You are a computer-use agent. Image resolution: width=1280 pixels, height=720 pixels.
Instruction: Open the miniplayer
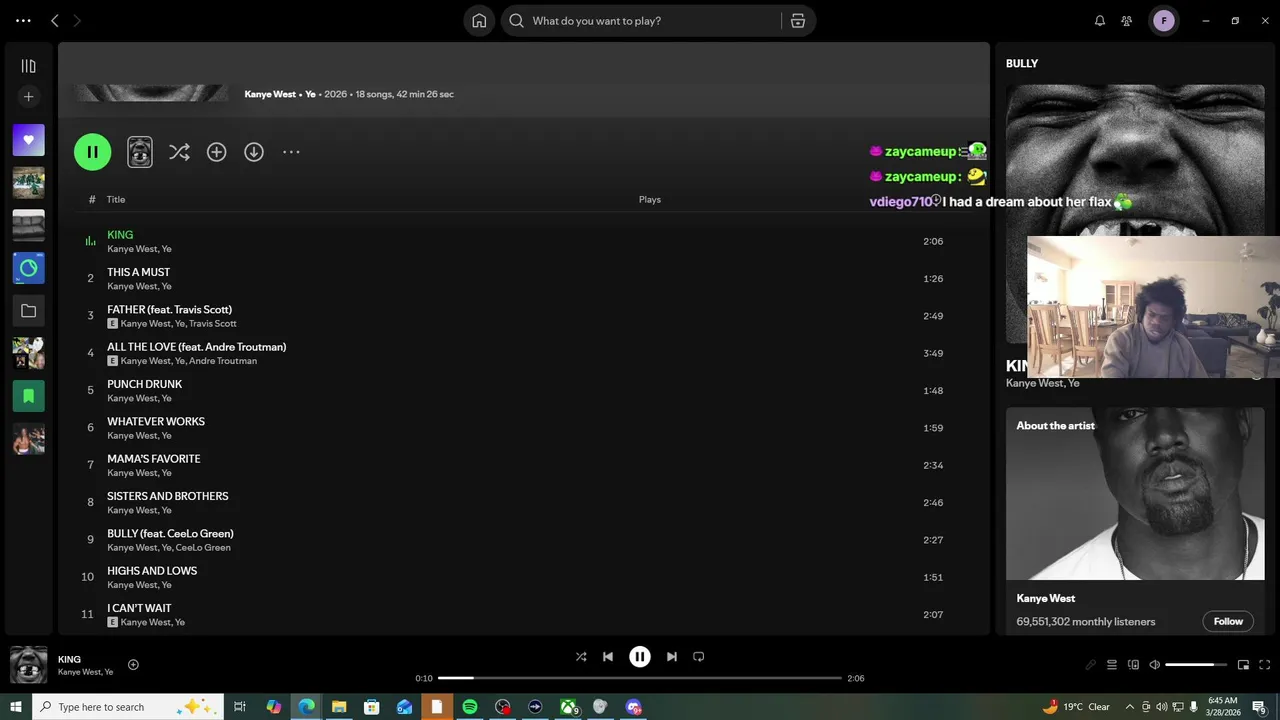click(1243, 665)
